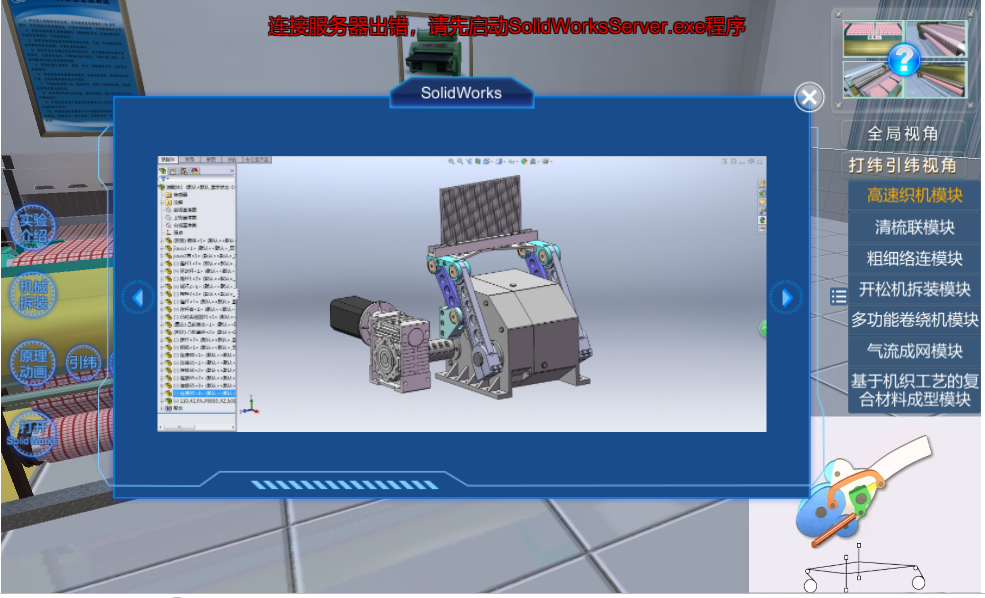985x598 pixels.
Task: Select 高速织机模块 from module list
Action: 914,196
